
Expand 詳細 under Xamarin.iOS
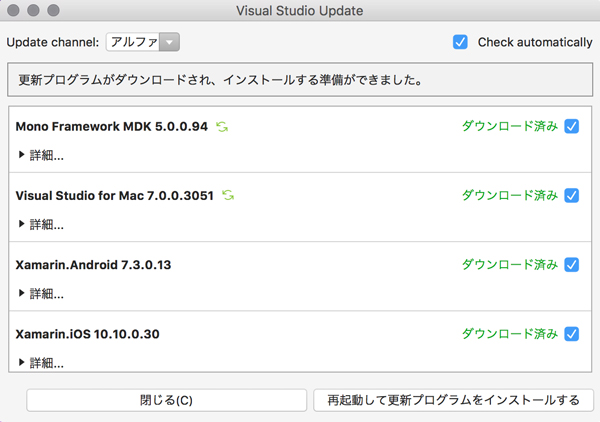(x=41, y=363)
